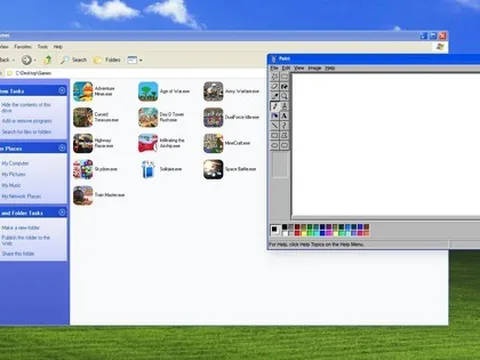480x360 pixels.
Task: Select the rectangular Select tool in Paint
Action: click(284, 77)
